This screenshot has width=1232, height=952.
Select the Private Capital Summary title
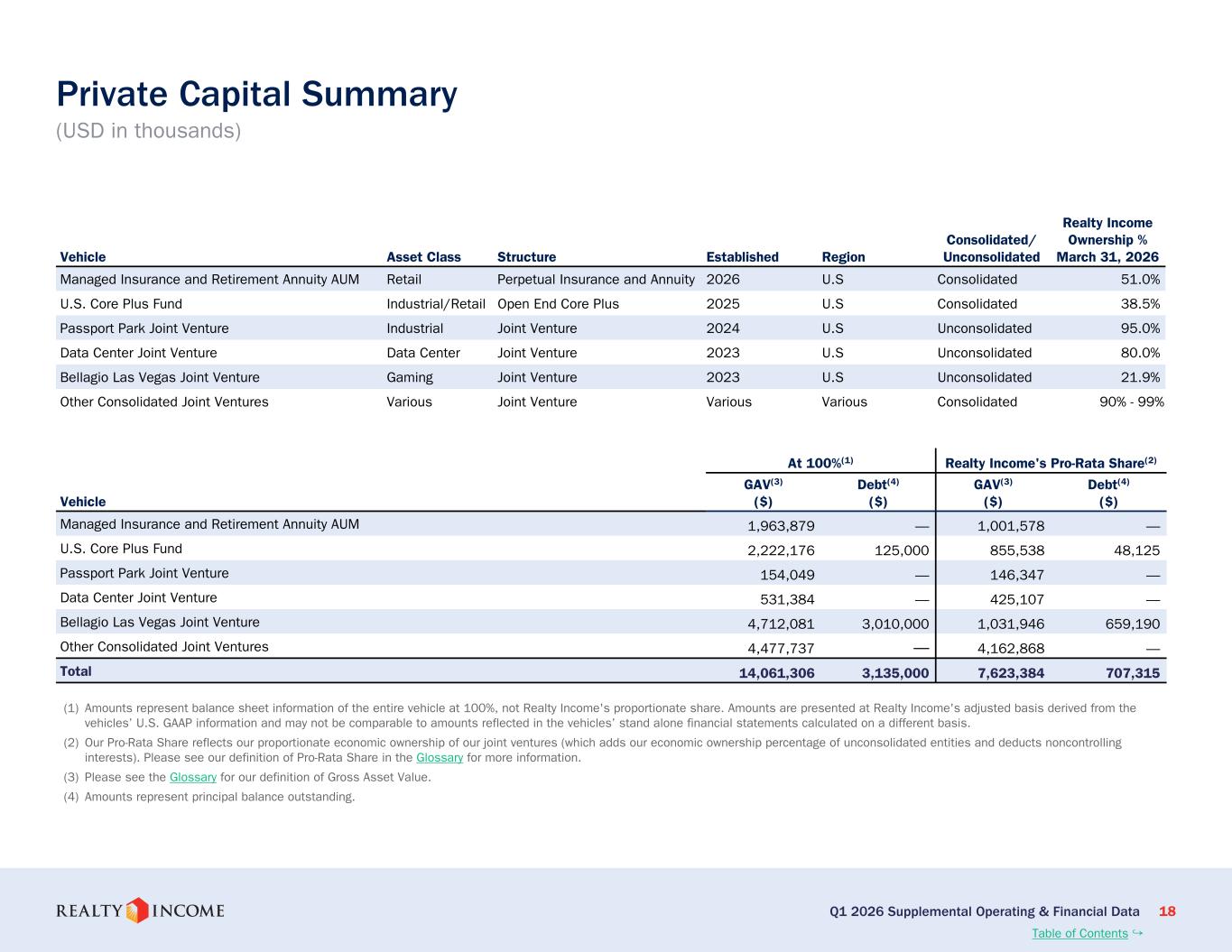[256, 94]
